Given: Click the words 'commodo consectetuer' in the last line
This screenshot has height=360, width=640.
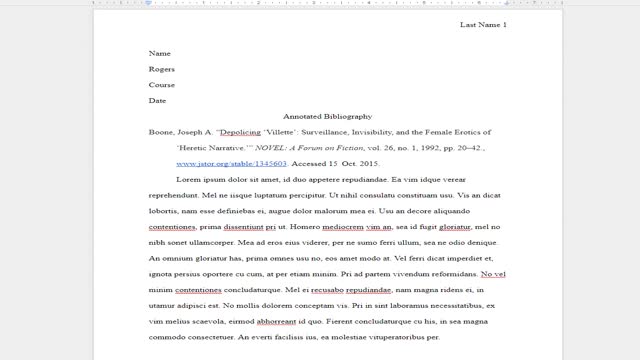Looking at the screenshot, I should (191, 337).
